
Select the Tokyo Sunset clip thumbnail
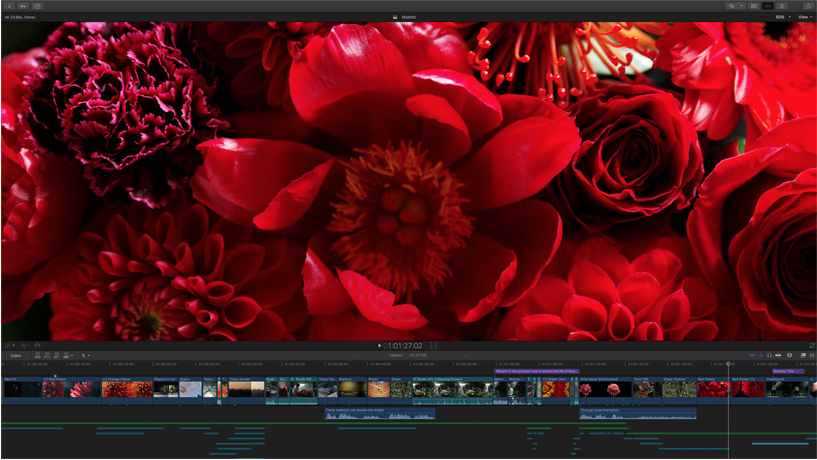click(246, 389)
